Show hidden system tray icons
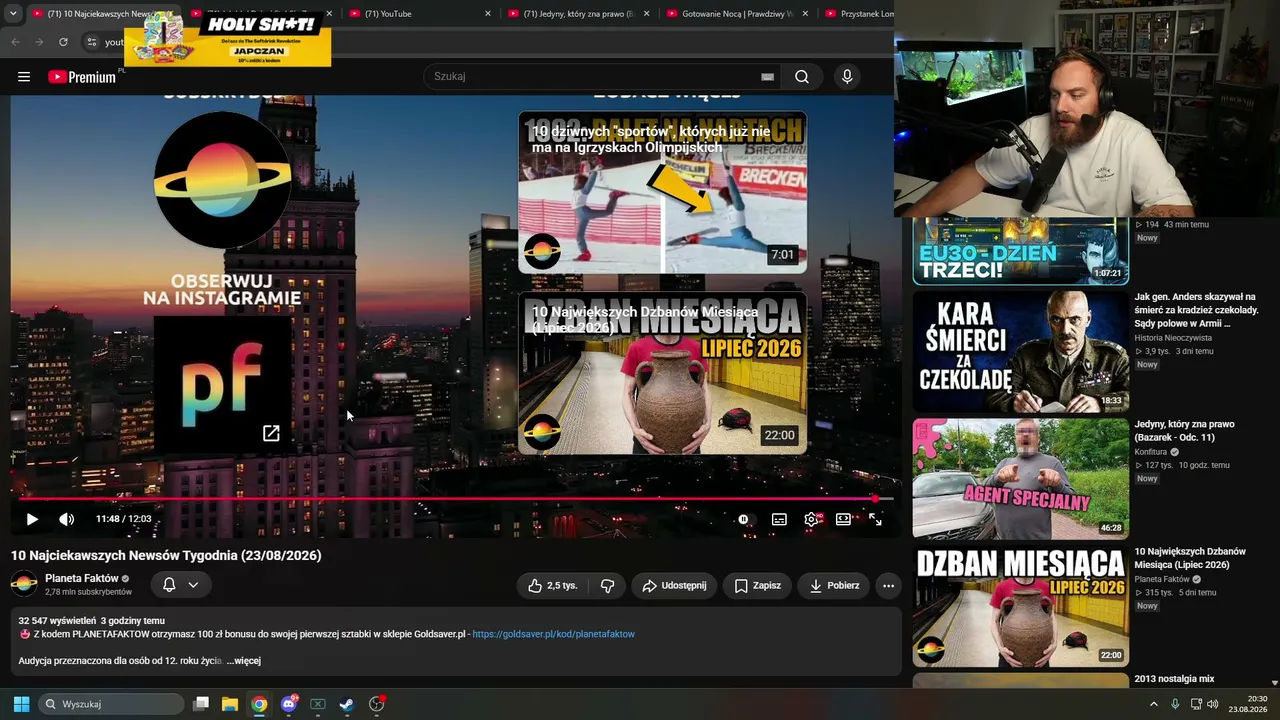1280x720 pixels. [x=1153, y=704]
